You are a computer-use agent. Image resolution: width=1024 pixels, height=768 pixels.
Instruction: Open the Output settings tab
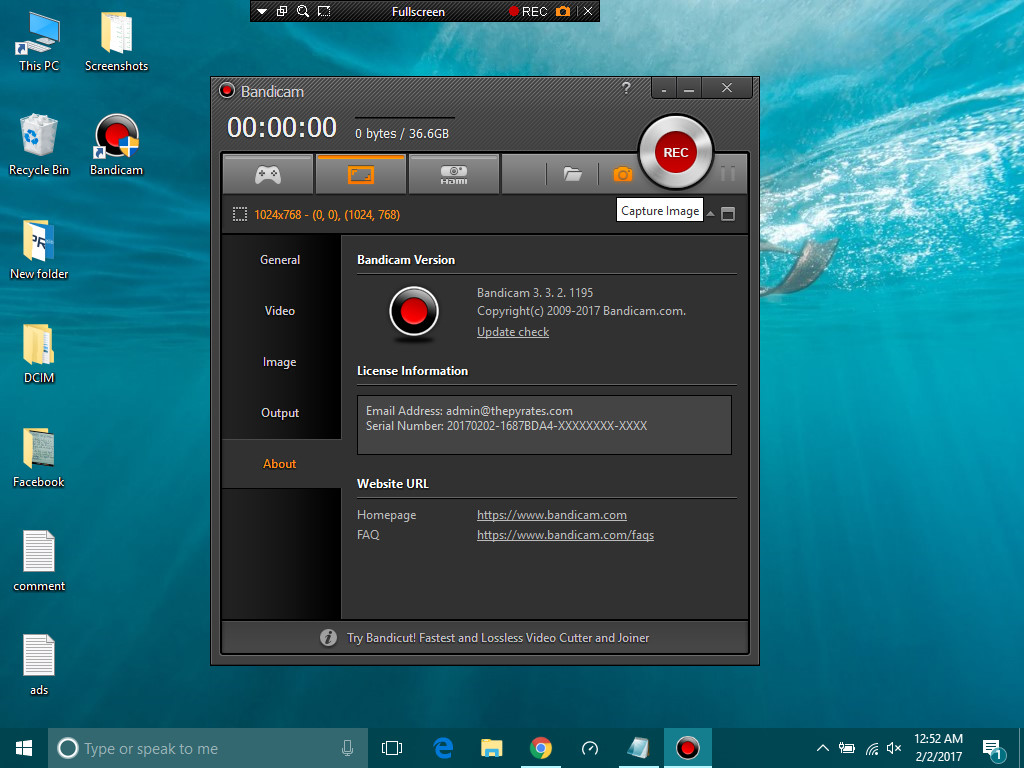(281, 413)
